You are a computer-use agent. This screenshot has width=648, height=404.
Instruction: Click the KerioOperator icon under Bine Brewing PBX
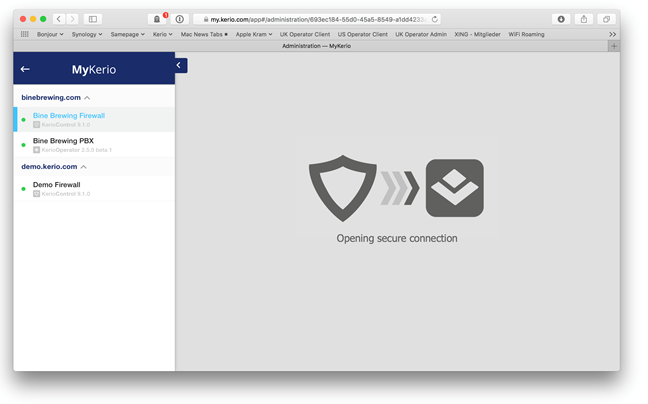tap(36, 150)
